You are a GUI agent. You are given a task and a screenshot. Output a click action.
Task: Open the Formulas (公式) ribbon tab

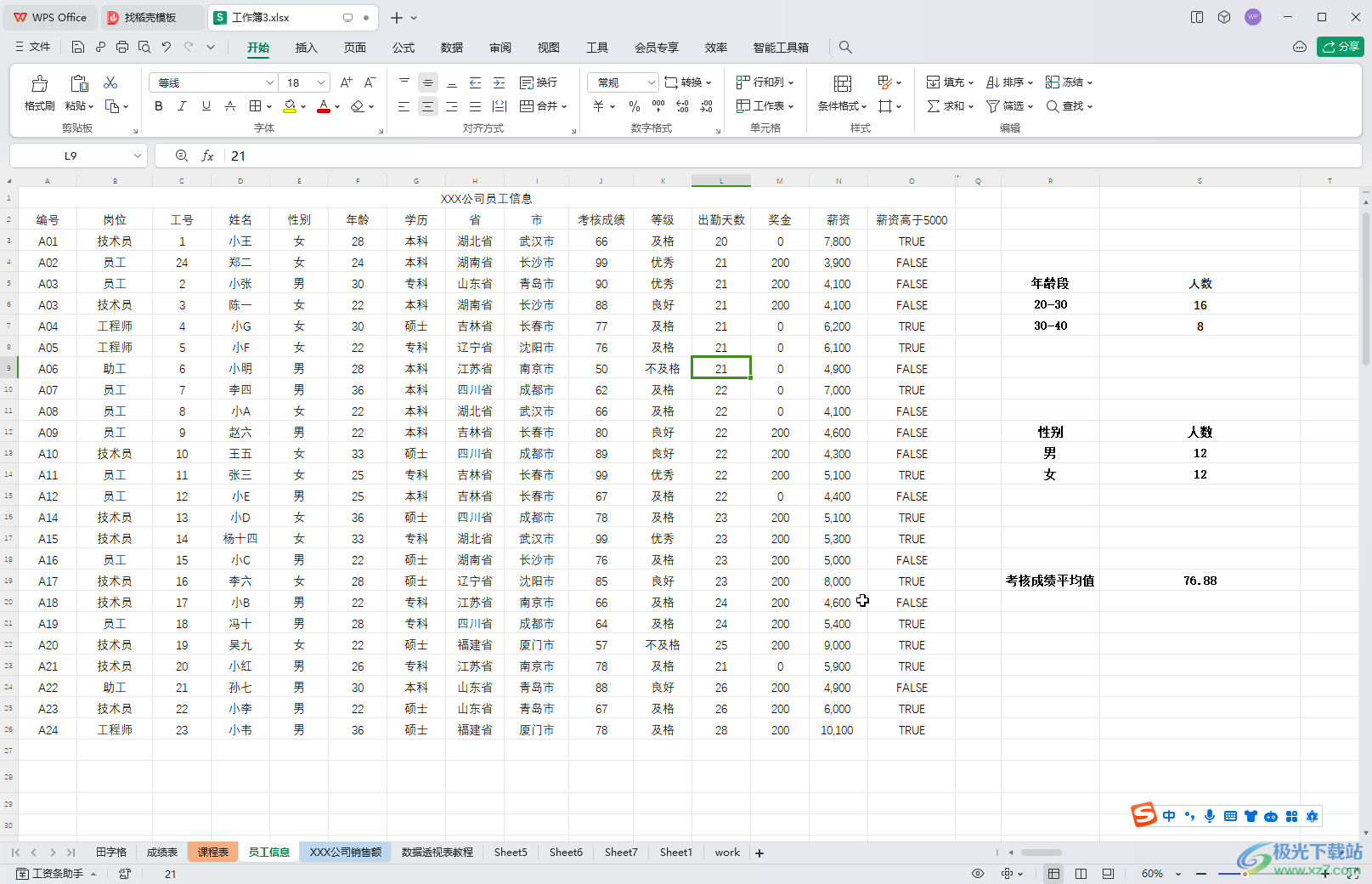tap(404, 48)
